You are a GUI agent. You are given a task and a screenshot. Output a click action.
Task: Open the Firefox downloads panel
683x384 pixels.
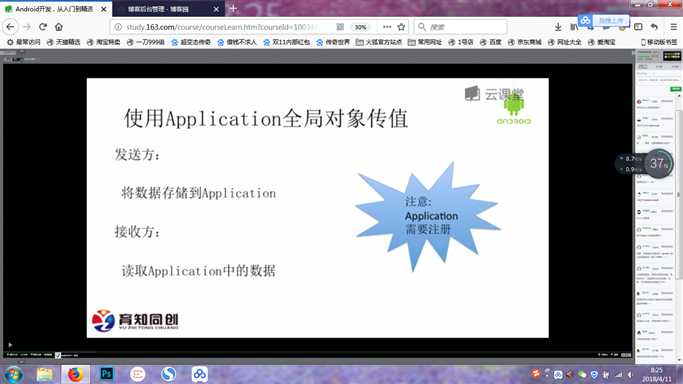click(x=558, y=27)
